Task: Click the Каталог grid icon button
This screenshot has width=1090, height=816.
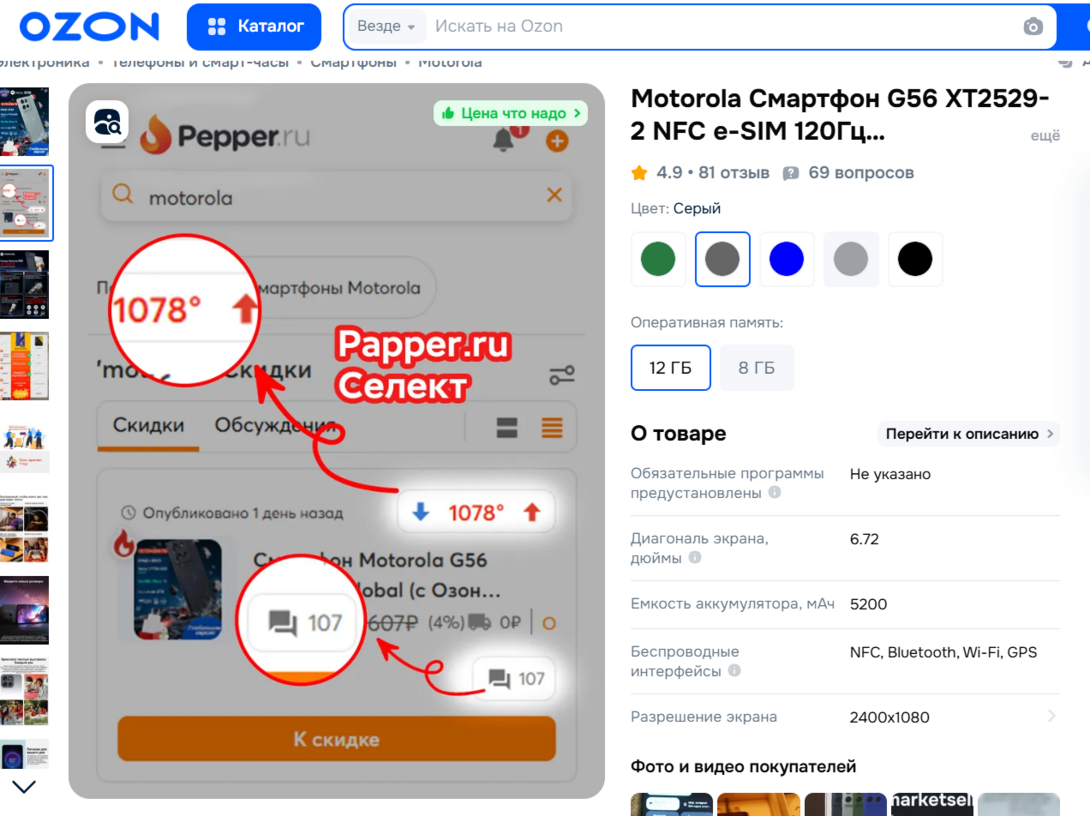Action: pyautogui.click(x=254, y=26)
